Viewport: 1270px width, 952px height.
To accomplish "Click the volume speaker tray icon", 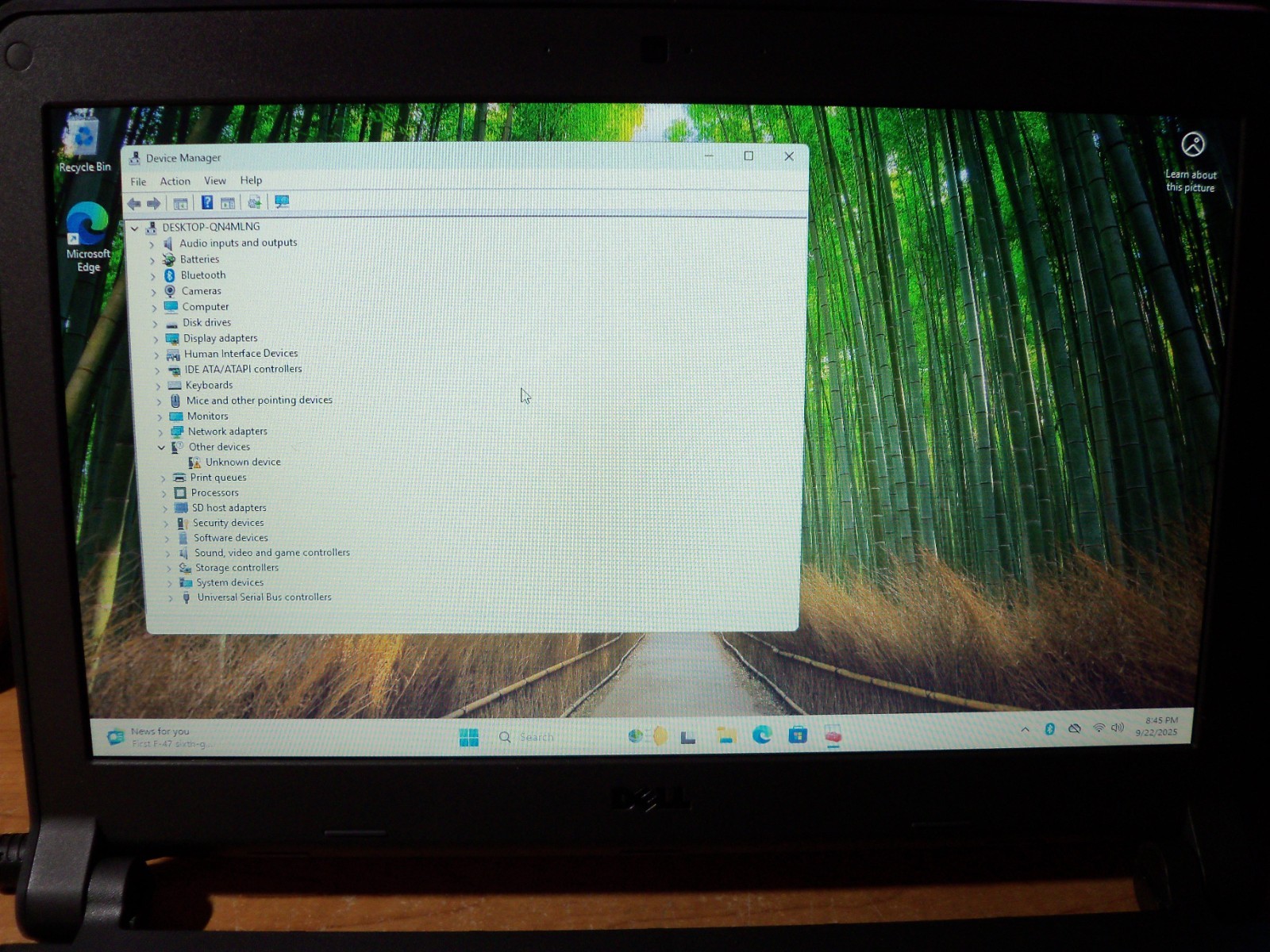I will coord(1118,727).
